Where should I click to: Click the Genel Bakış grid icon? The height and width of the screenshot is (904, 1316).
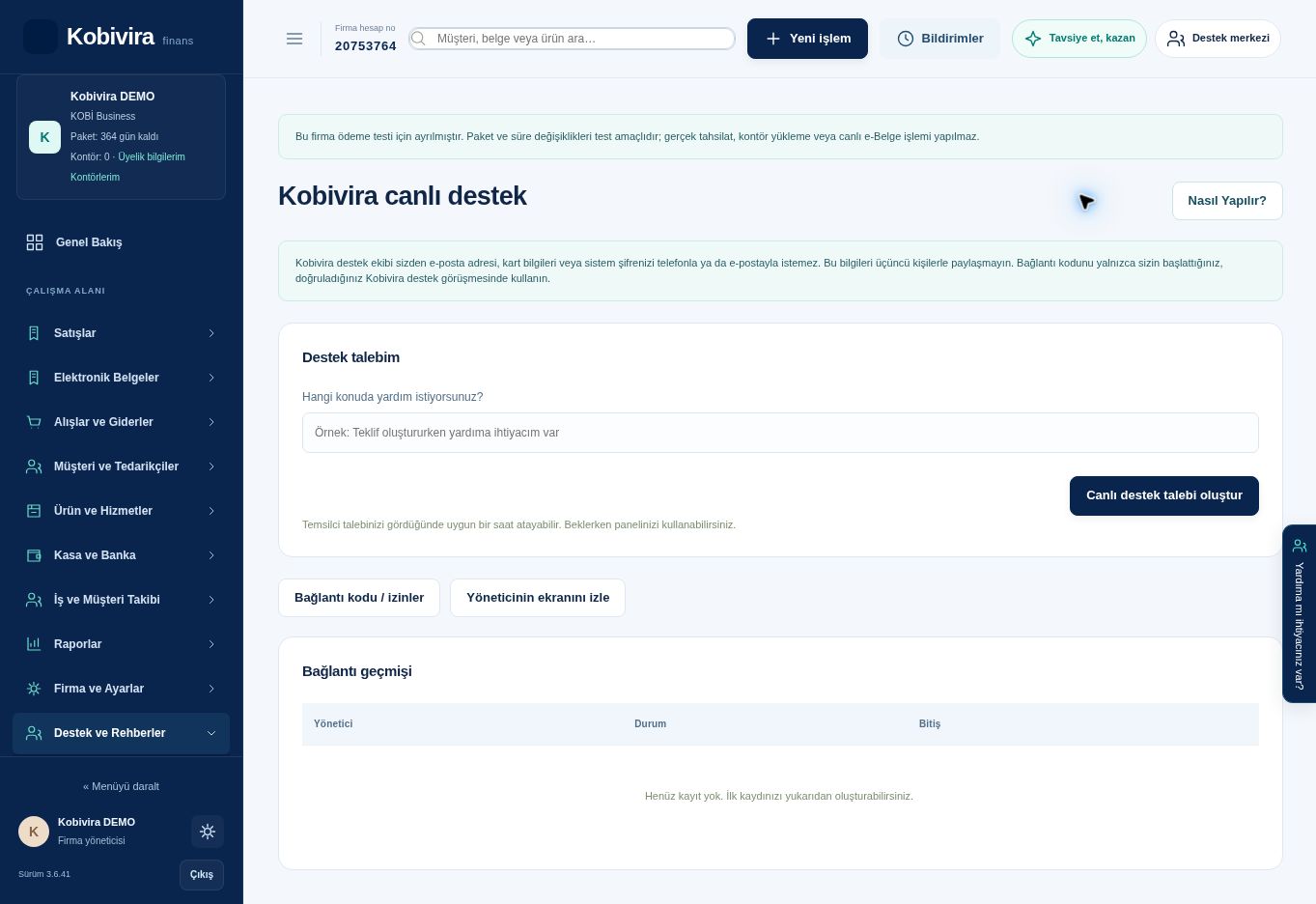pos(35,242)
